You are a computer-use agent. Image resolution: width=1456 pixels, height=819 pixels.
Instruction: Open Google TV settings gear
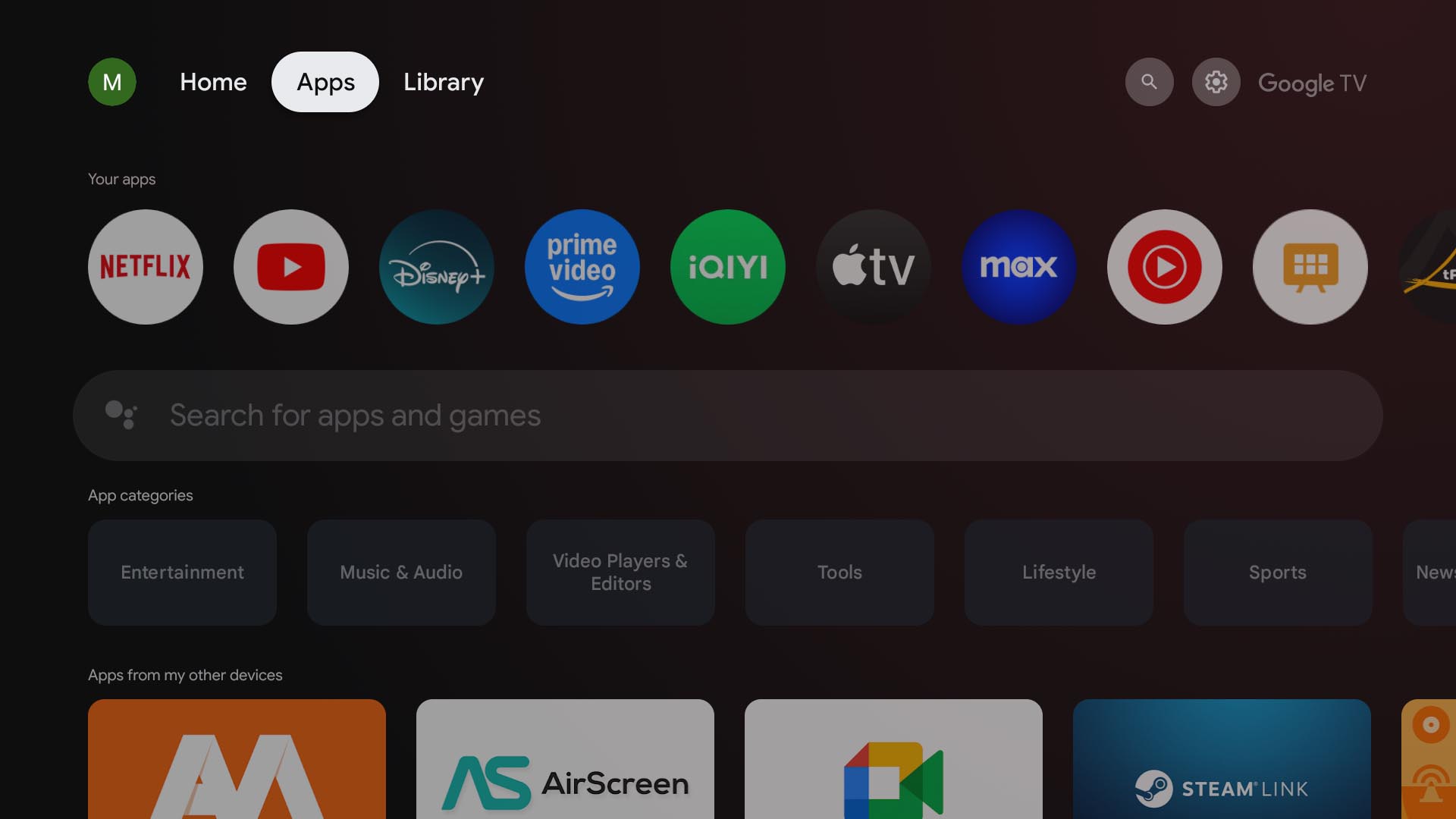1216,81
